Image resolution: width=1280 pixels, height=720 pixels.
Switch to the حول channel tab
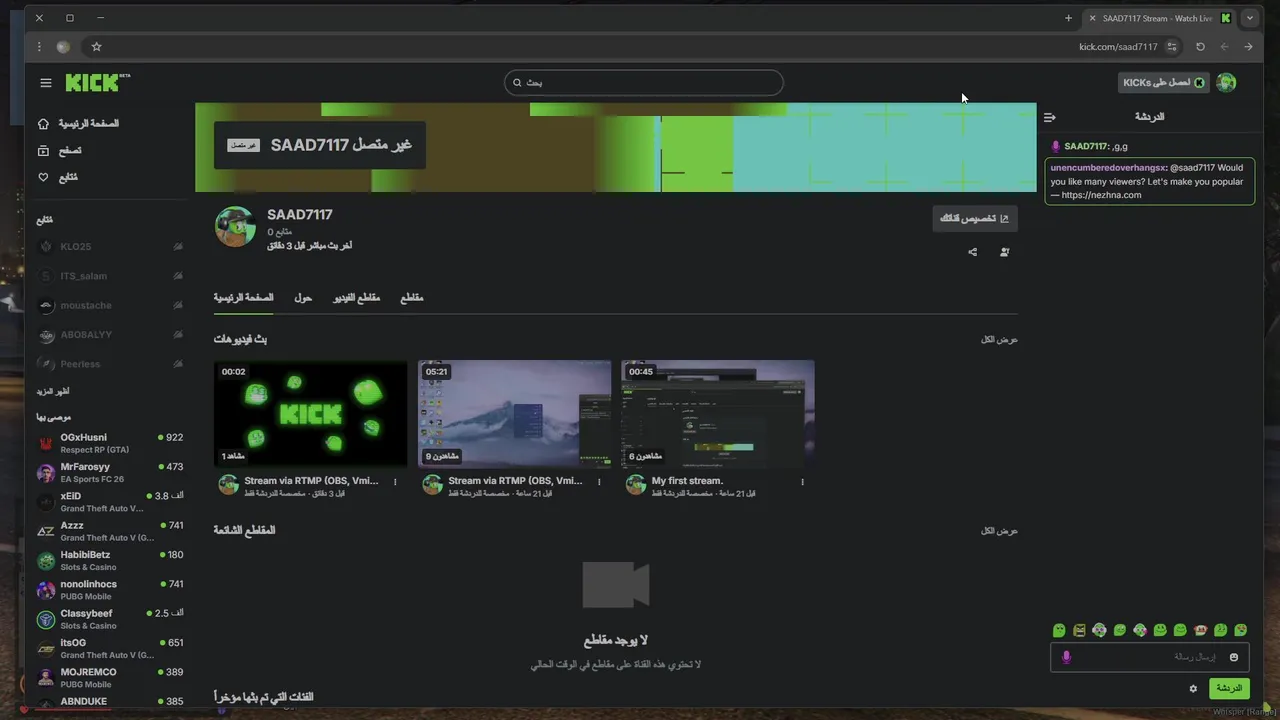coord(303,298)
